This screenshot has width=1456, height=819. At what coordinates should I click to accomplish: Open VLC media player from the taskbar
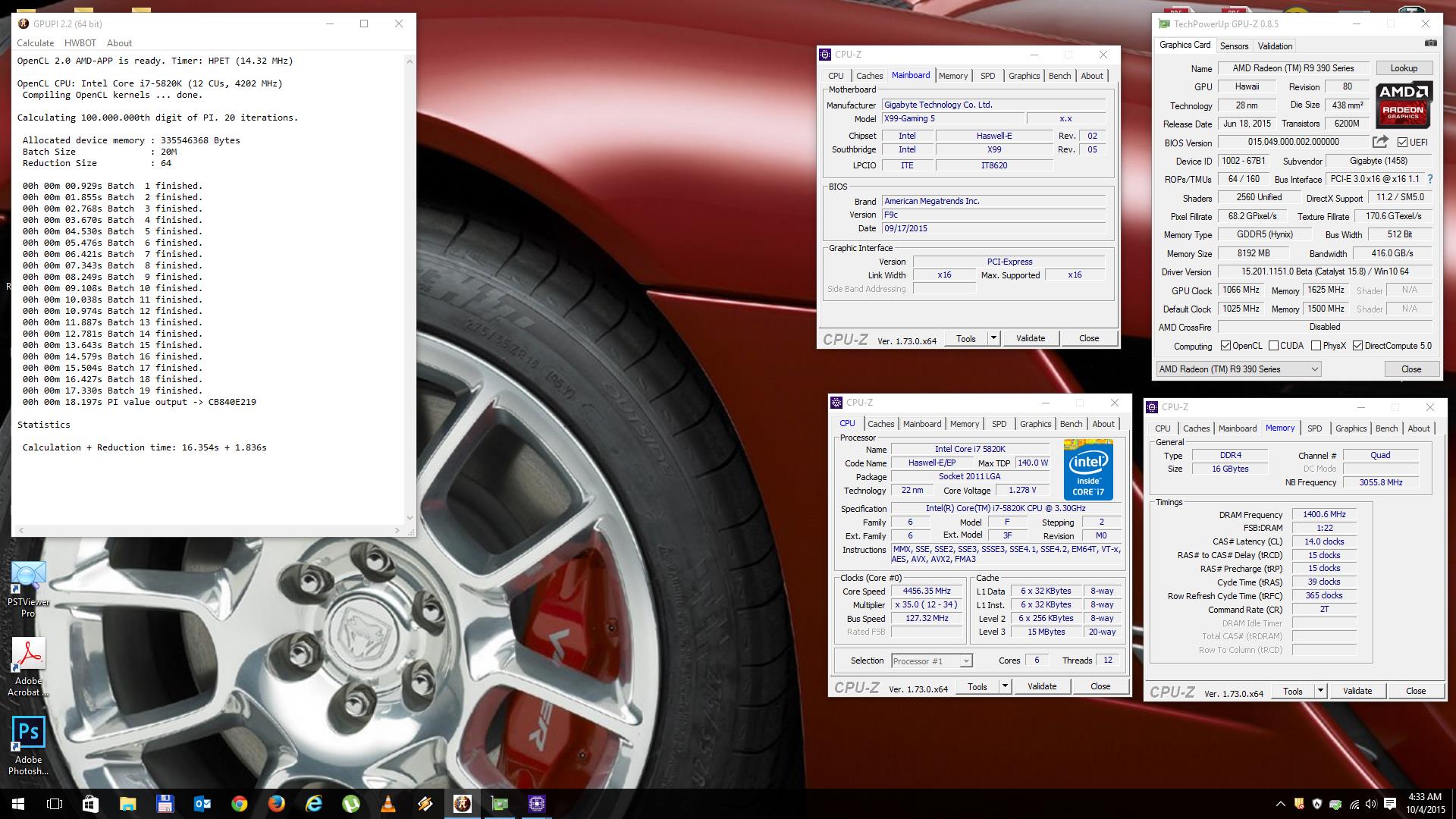coord(388,804)
